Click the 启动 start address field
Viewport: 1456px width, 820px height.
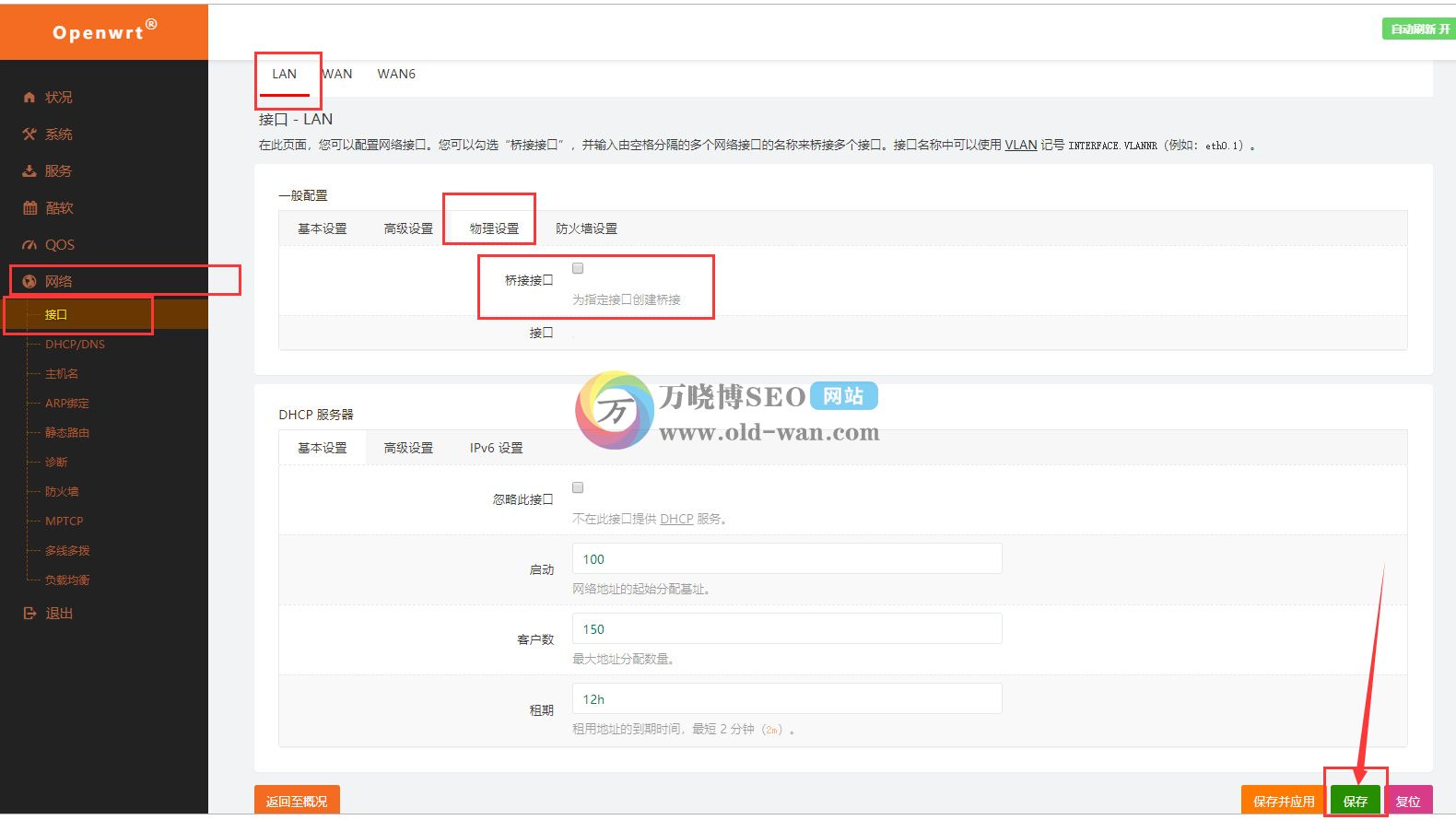click(787, 558)
